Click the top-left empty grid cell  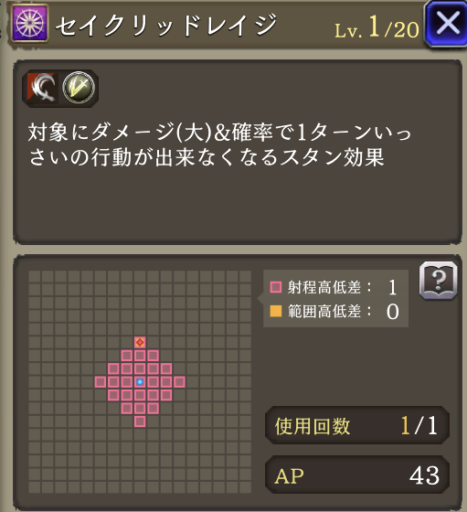click(34, 276)
